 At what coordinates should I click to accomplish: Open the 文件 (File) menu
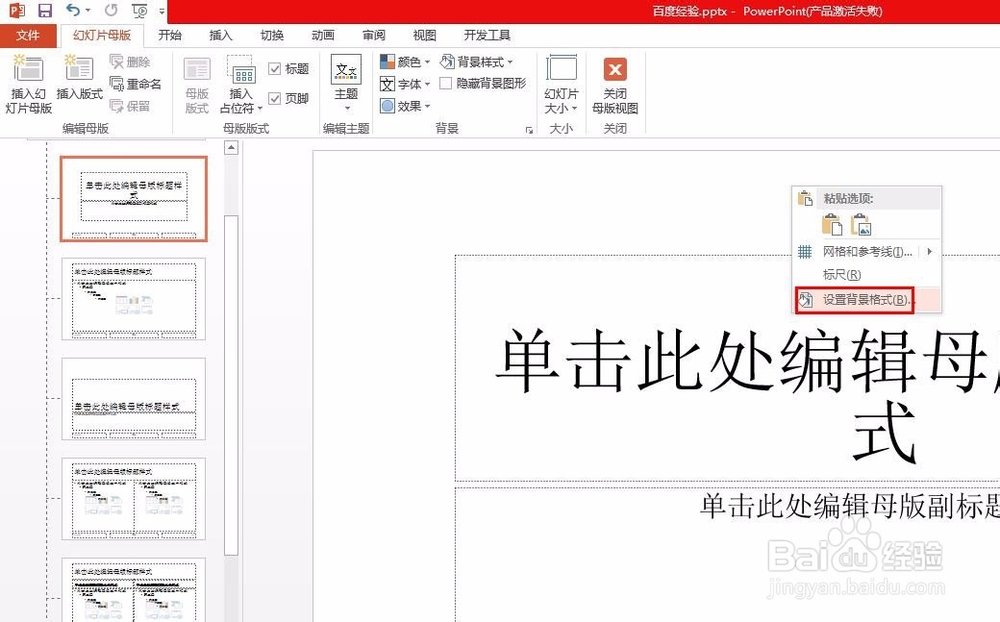point(29,35)
